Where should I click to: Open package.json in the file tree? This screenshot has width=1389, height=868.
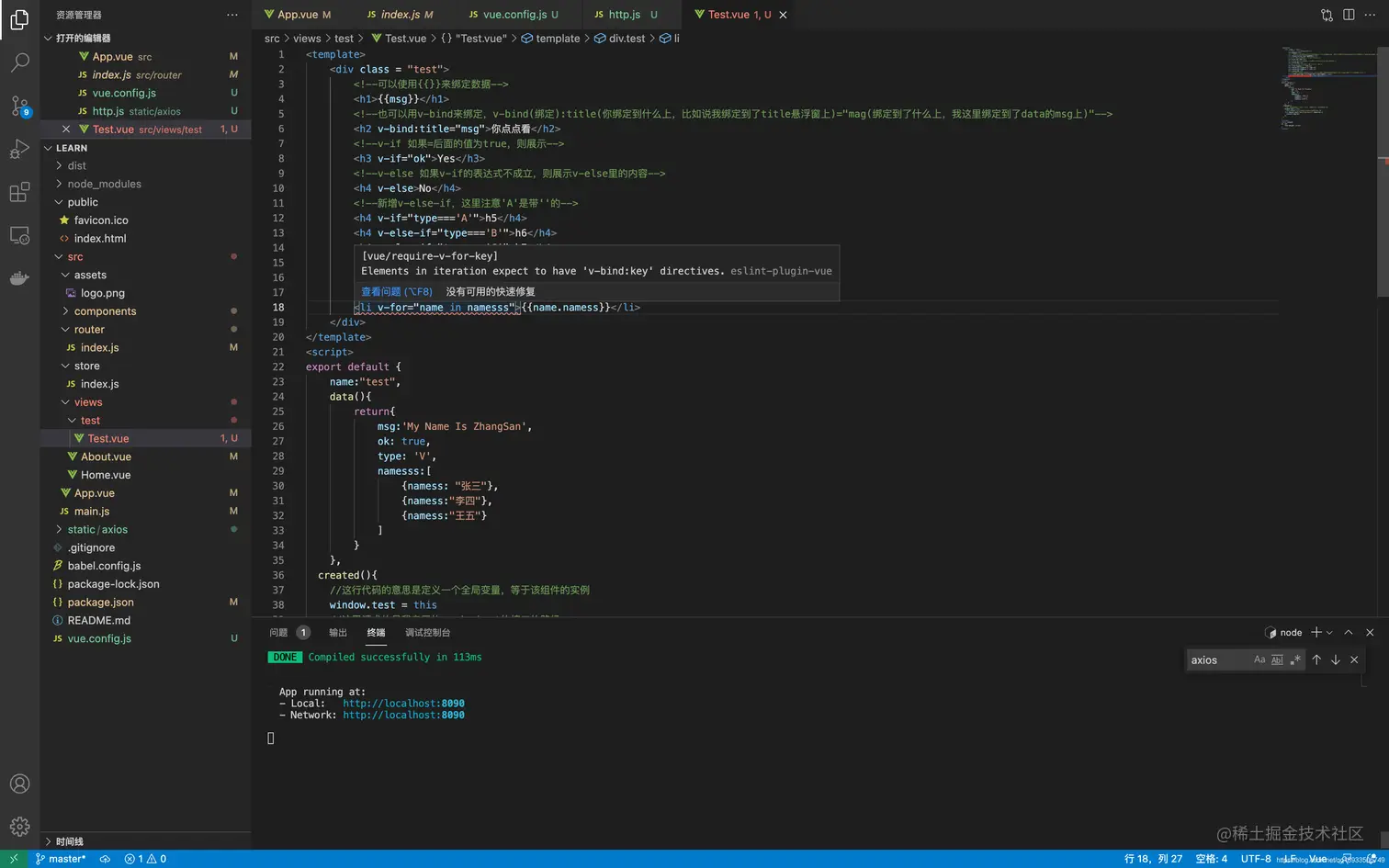146,603
